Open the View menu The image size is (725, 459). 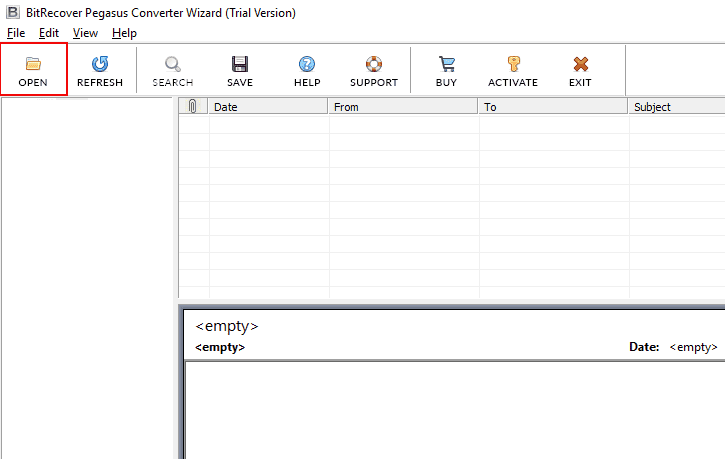pos(85,33)
